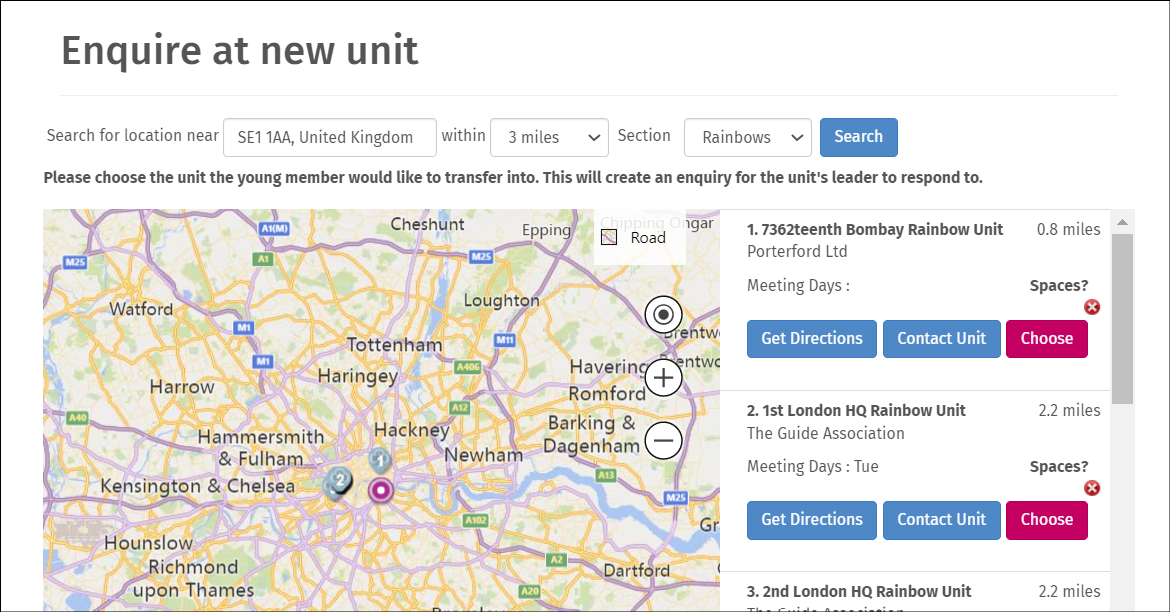Click the '1. 7362teenth Bombay Rainbow Unit' title

point(875,230)
